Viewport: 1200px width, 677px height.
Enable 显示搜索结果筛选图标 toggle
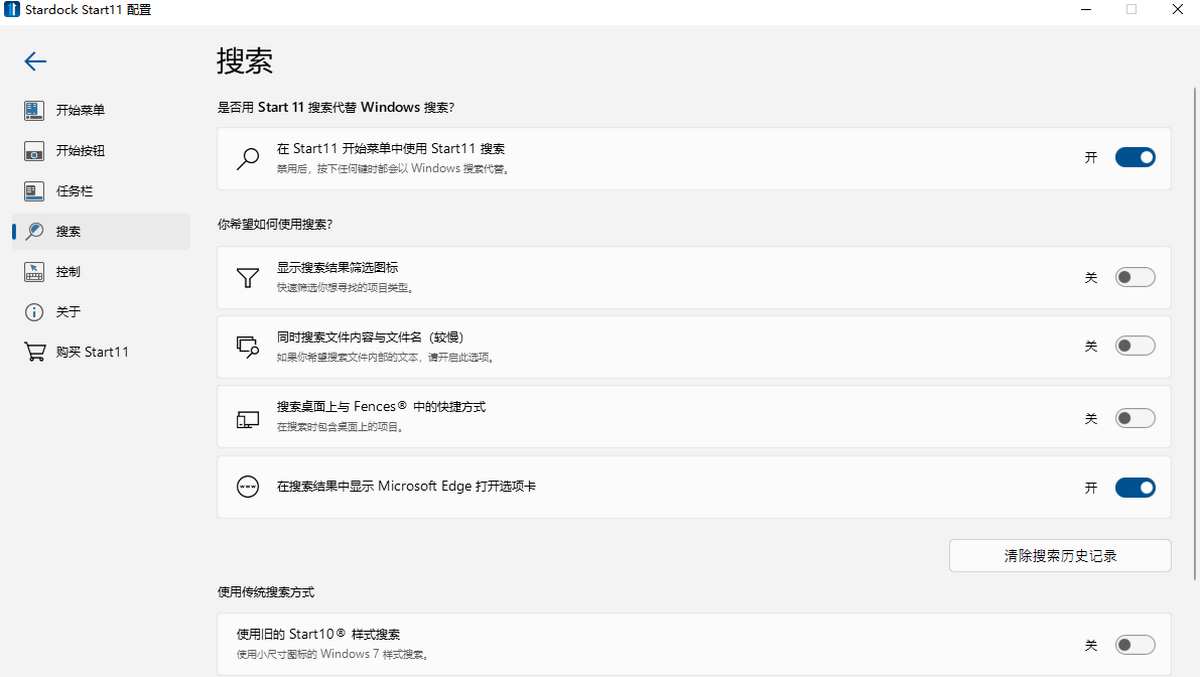(x=1135, y=277)
